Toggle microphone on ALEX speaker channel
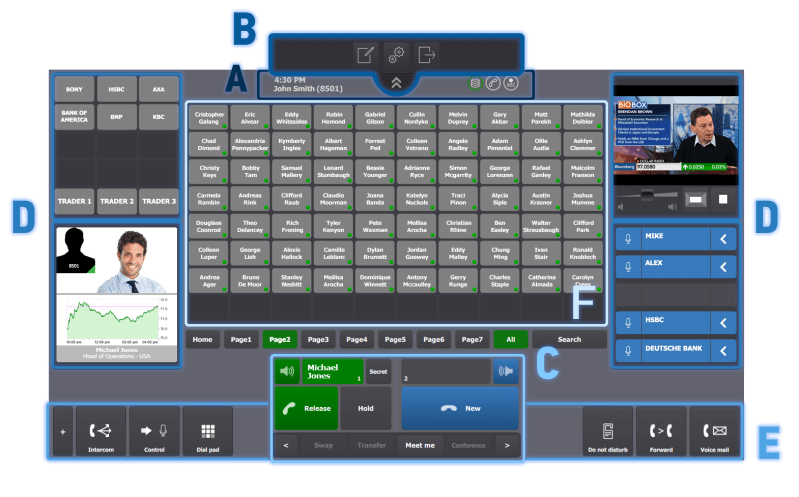The height and width of the screenshot is (497, 799). [628, 266]
